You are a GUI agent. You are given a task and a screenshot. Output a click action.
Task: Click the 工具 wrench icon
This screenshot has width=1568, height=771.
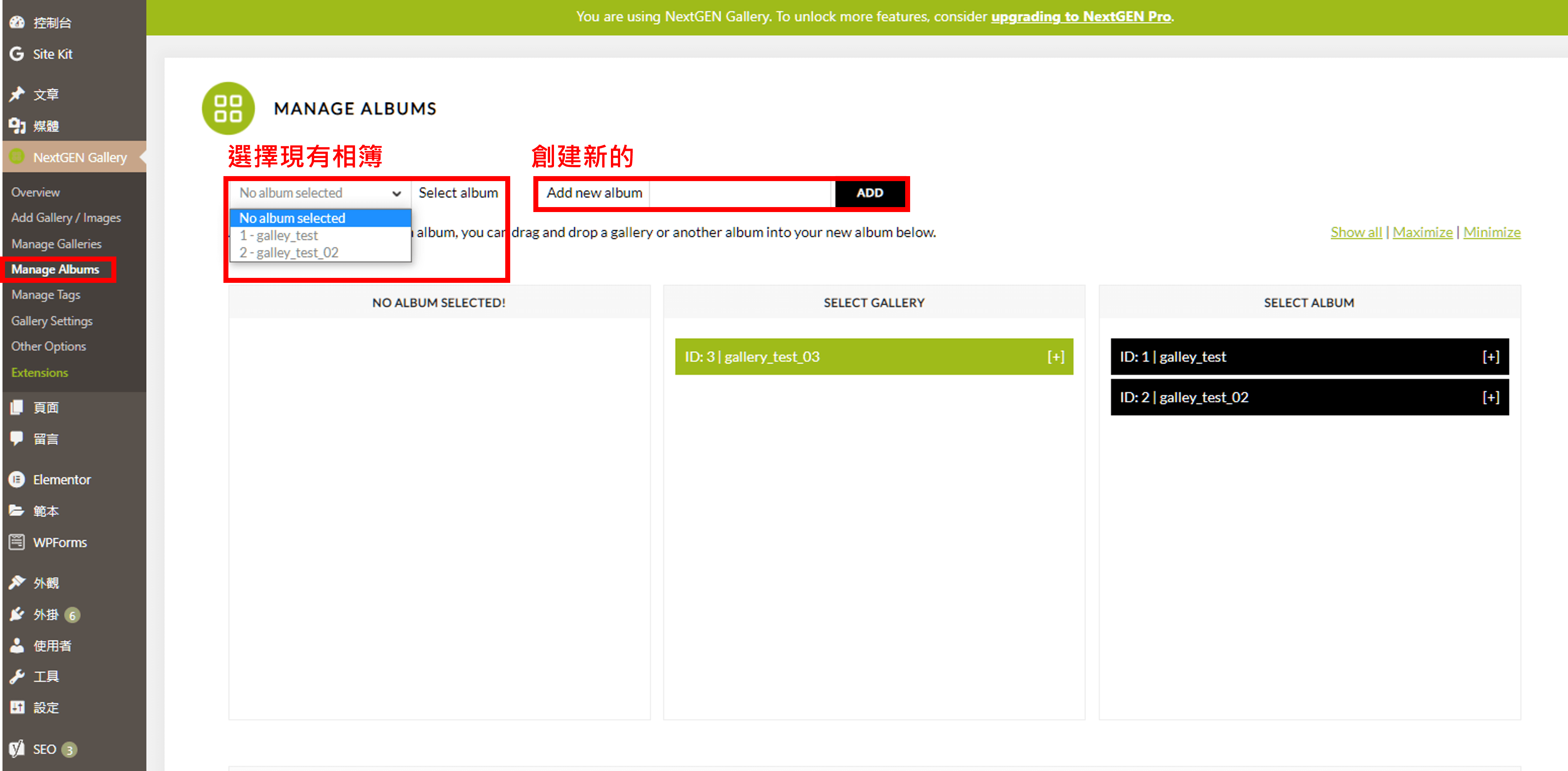(17, 676)
